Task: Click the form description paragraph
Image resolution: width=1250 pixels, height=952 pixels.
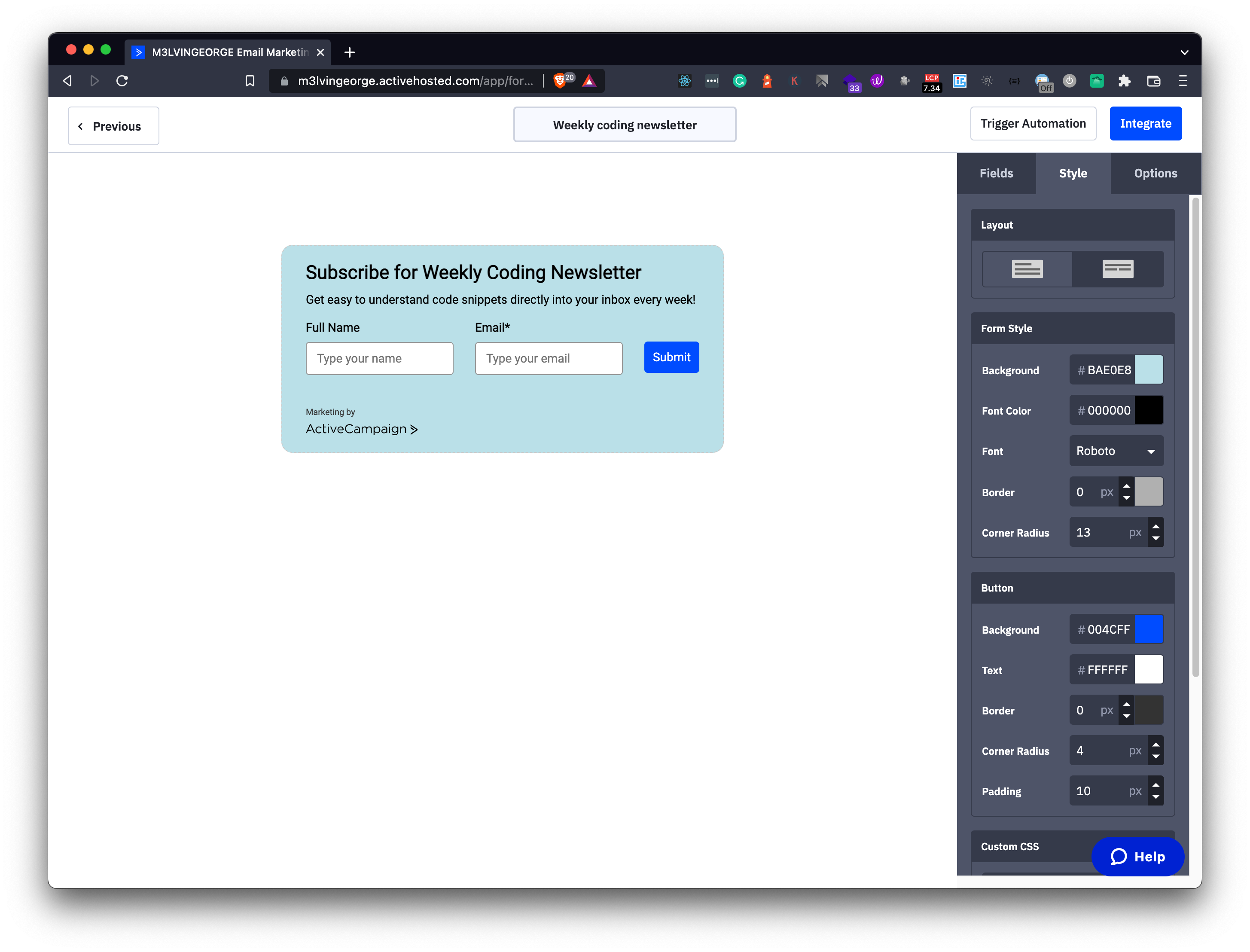Action: click(500, 300)
